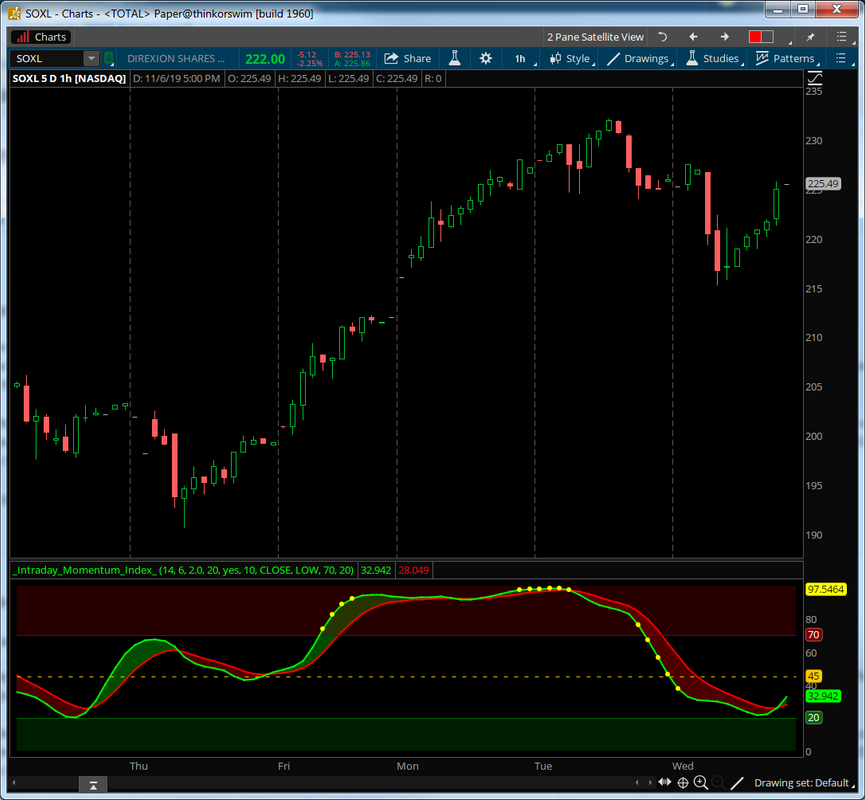This screenshot has height=800, width=865.
Task: Click the 225.49 price axis bubble
Action: coord(823,184)
